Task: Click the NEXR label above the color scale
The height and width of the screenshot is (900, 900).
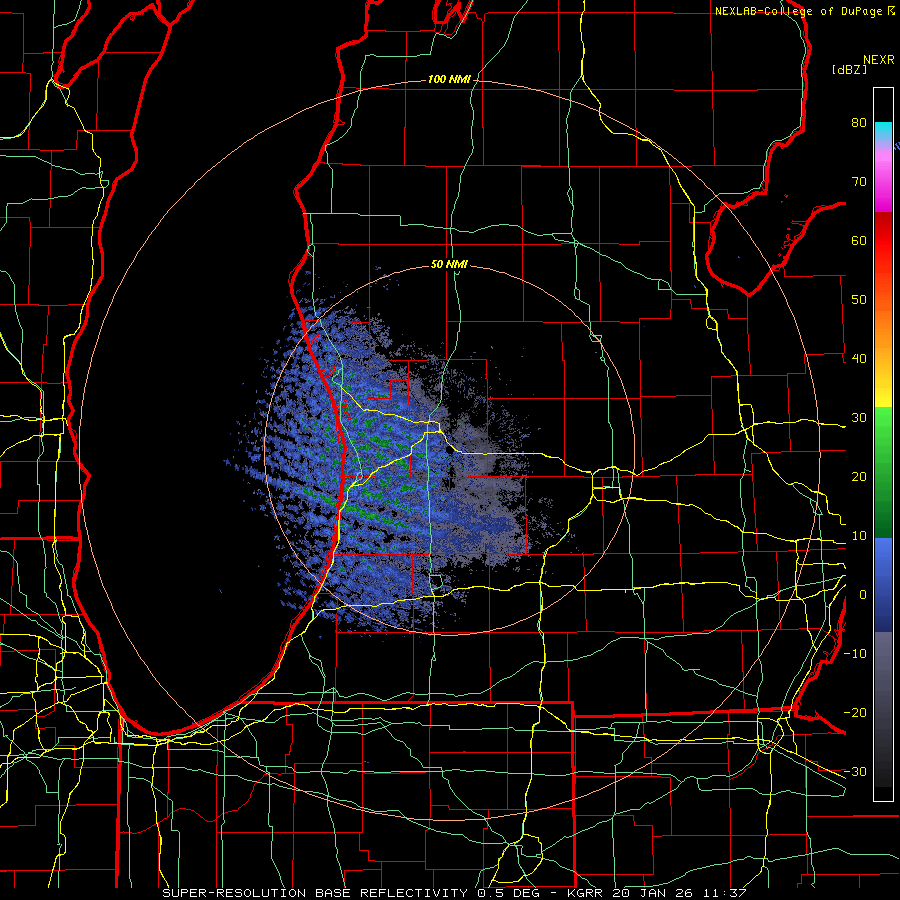Action: pyautogui.click(x=879, y=60)
